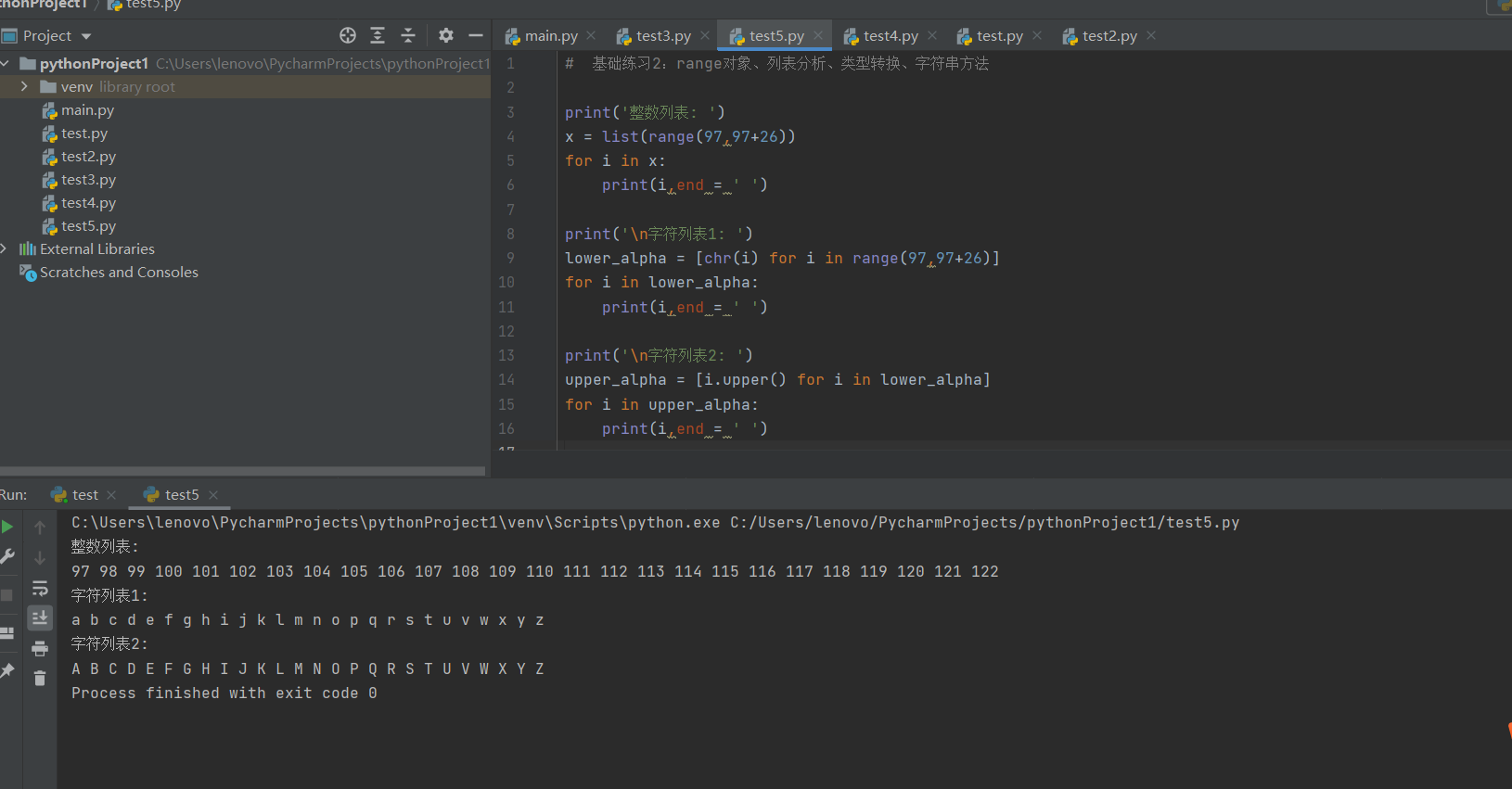Click the Pin Tab icon
Viewport: 1512px width, 789px height.
[7, 670]
